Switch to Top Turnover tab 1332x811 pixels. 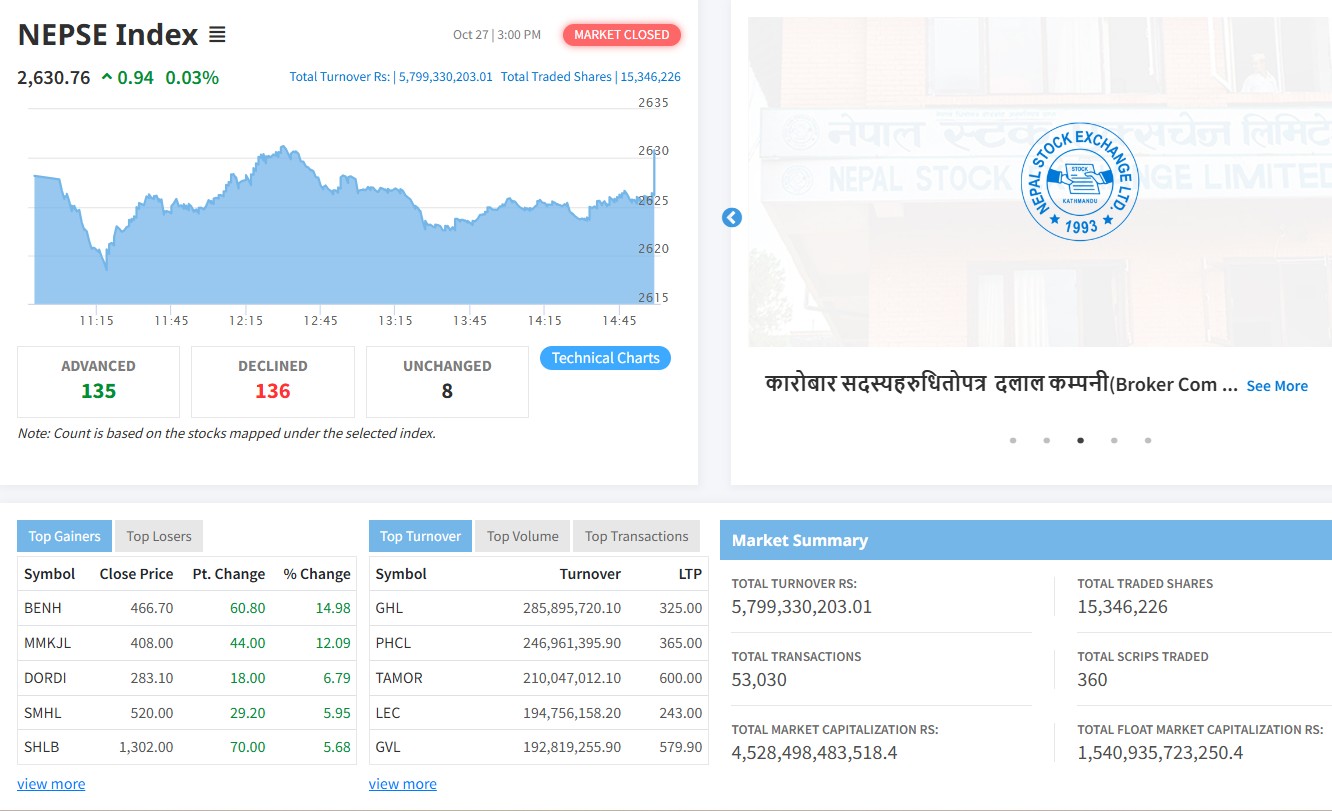click(x=420, y=536)
